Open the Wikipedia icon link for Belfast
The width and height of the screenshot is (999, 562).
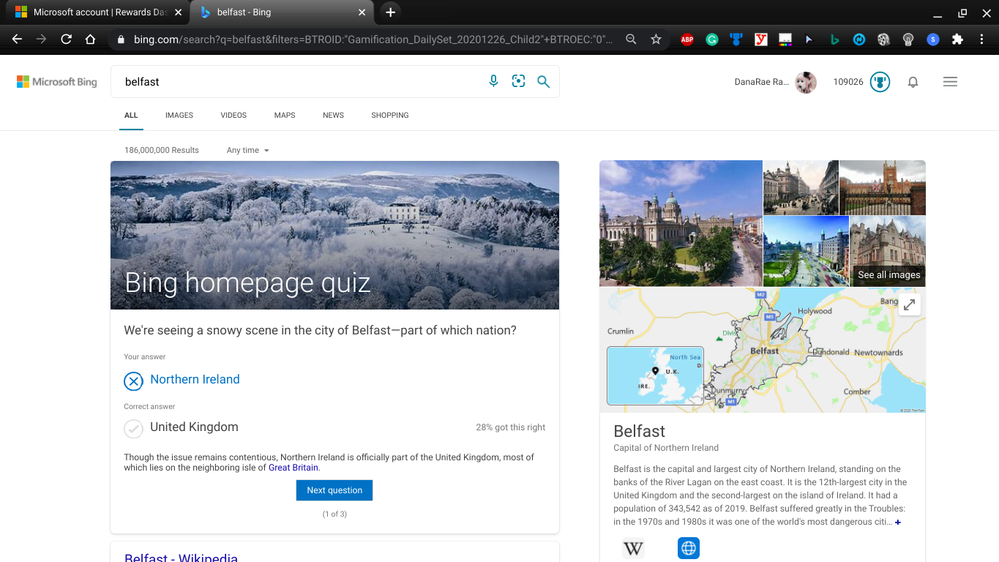pos(633,548)
